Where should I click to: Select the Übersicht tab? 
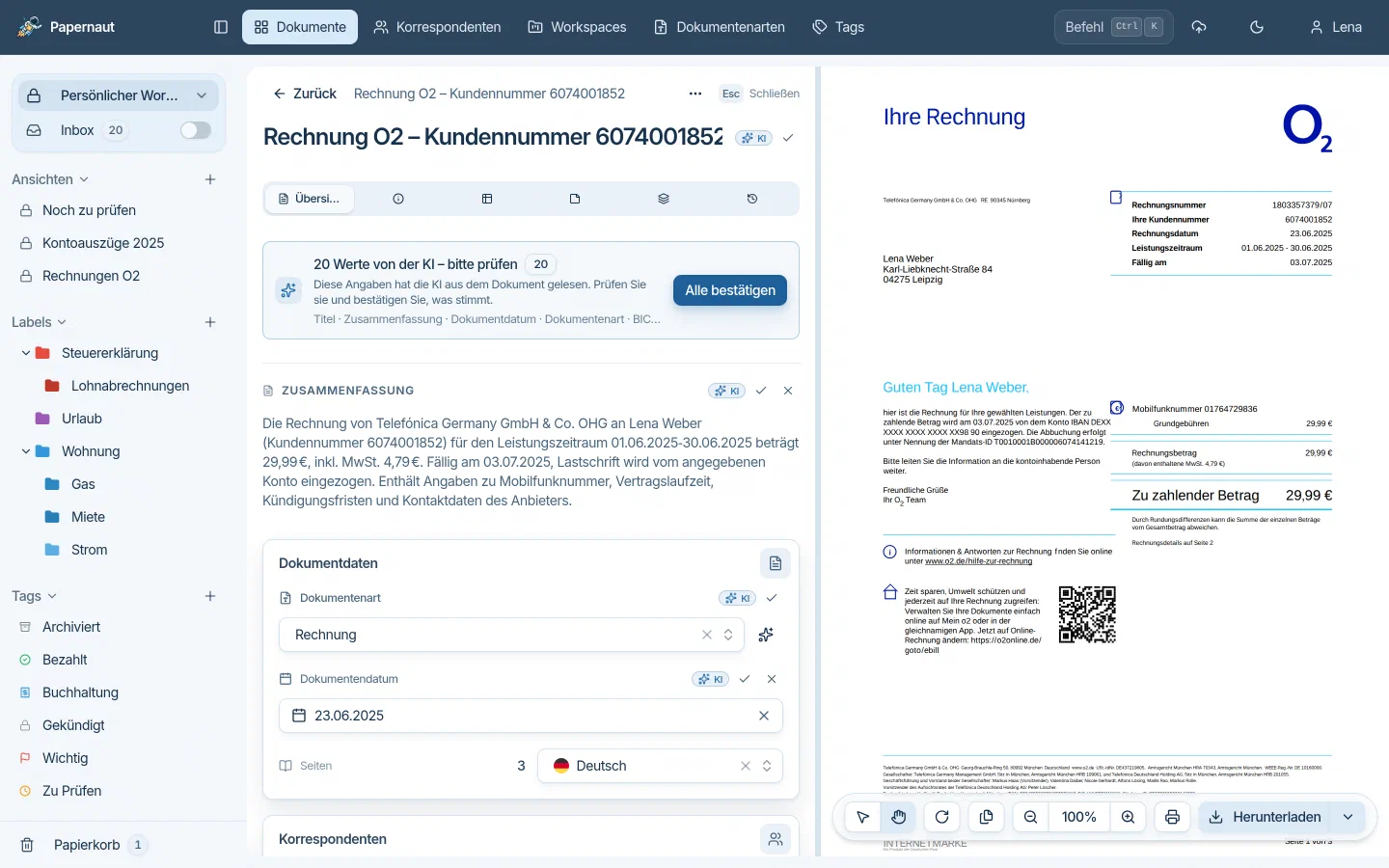(310, 199)
